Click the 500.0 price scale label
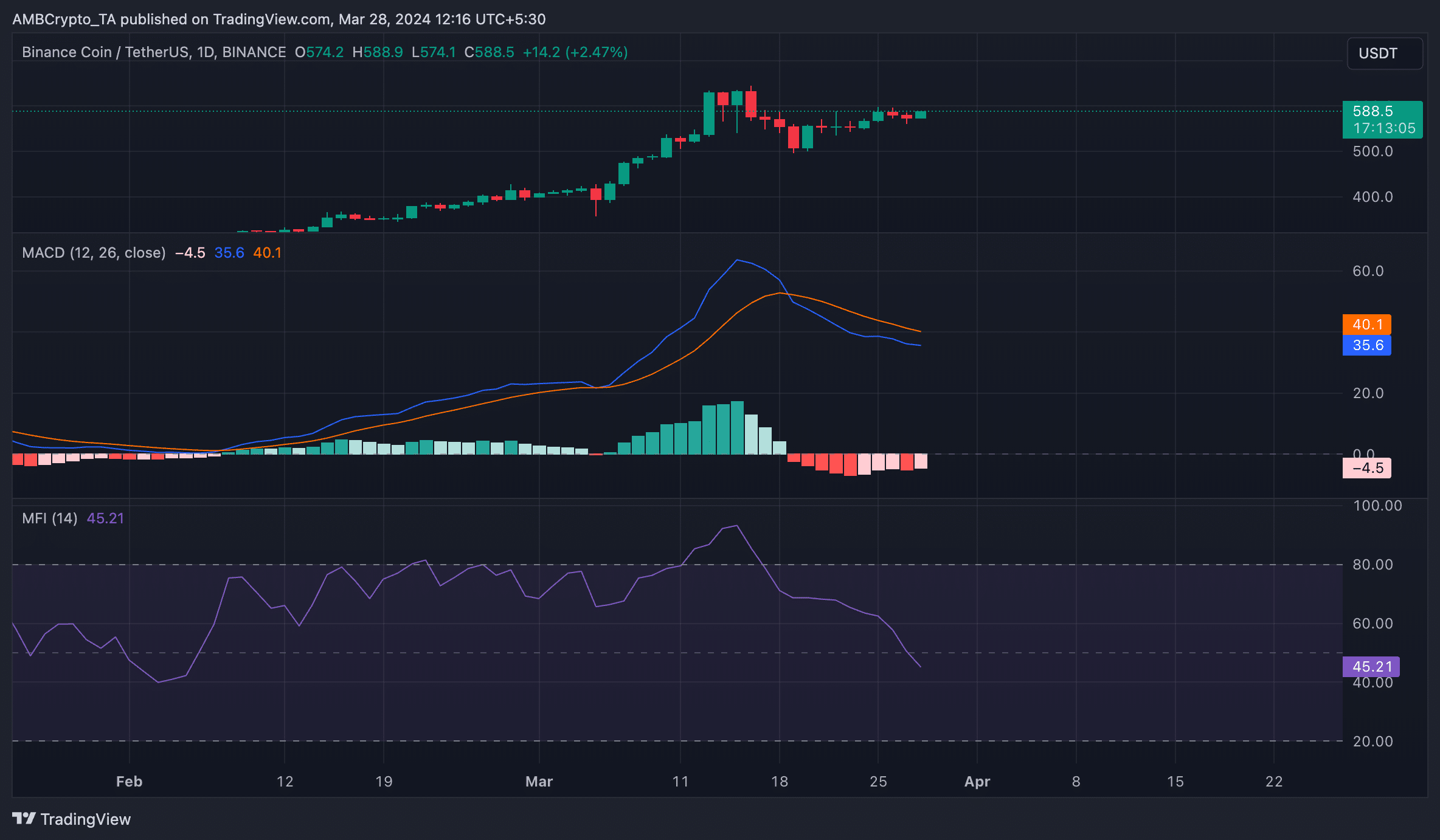The height and width of the screenshot is (840, 1440). coord(1372,151)
